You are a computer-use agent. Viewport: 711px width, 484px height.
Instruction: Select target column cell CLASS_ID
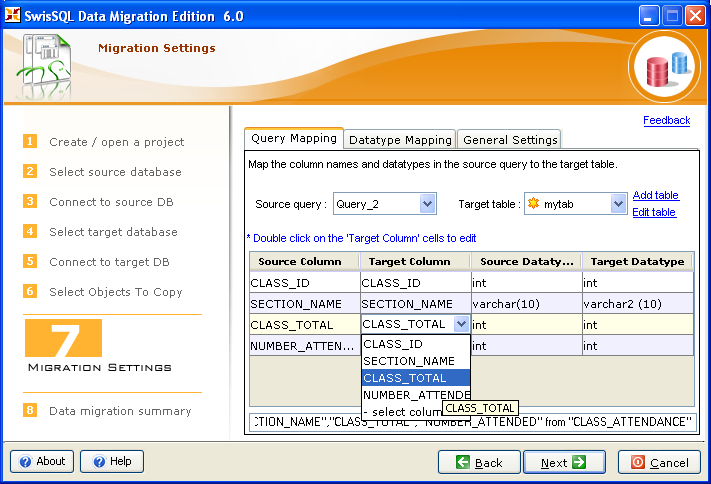click(x=415, y=283)
